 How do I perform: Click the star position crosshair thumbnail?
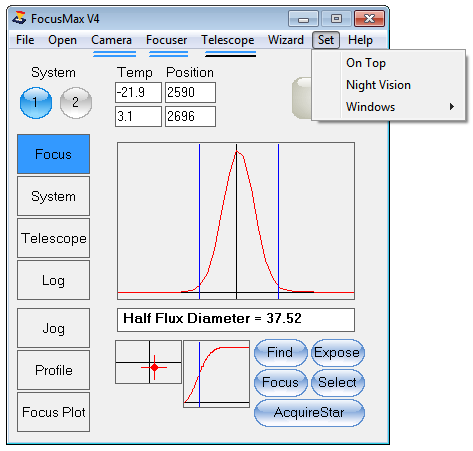[x=149, y=362]
